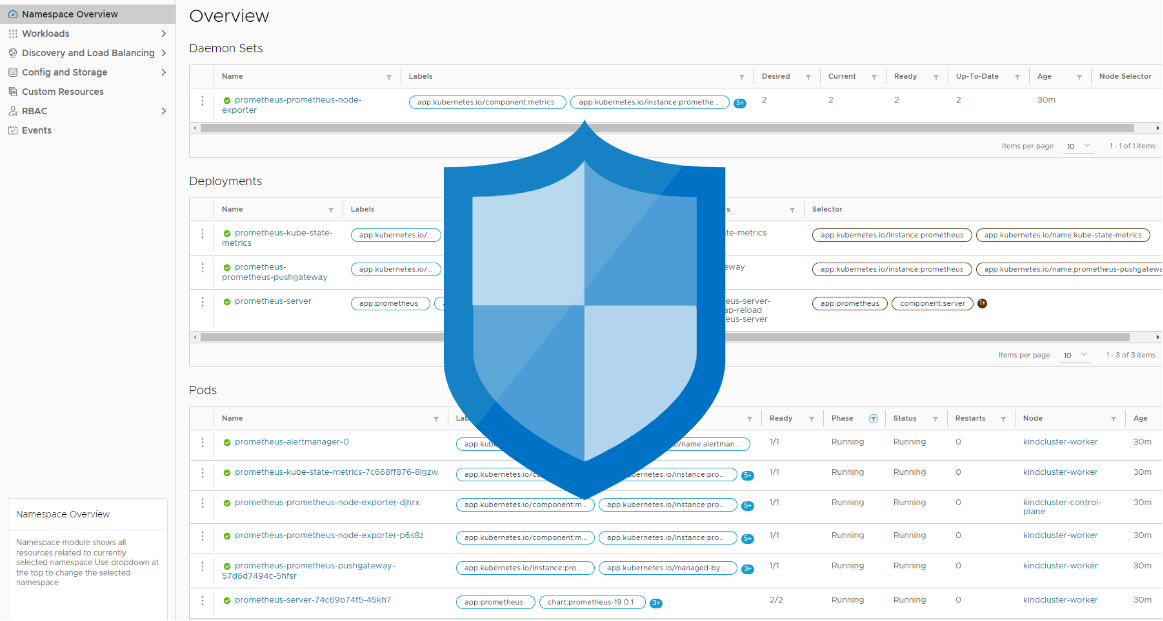Open the prometheus-prometheus-node-exporter daemon set
Image resolution: width=1163 pixels, height=621 pixels.
tap(291, 105)
